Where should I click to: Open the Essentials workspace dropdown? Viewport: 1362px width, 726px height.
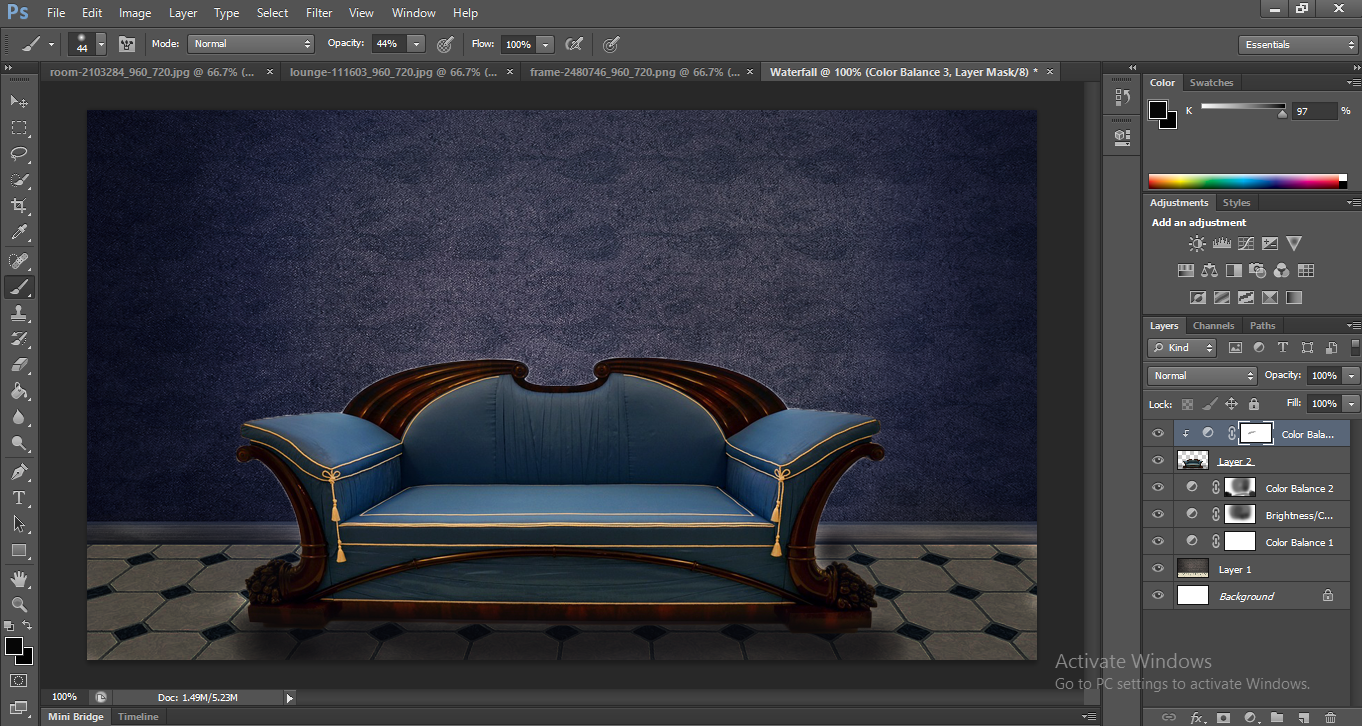[1297, 45]
